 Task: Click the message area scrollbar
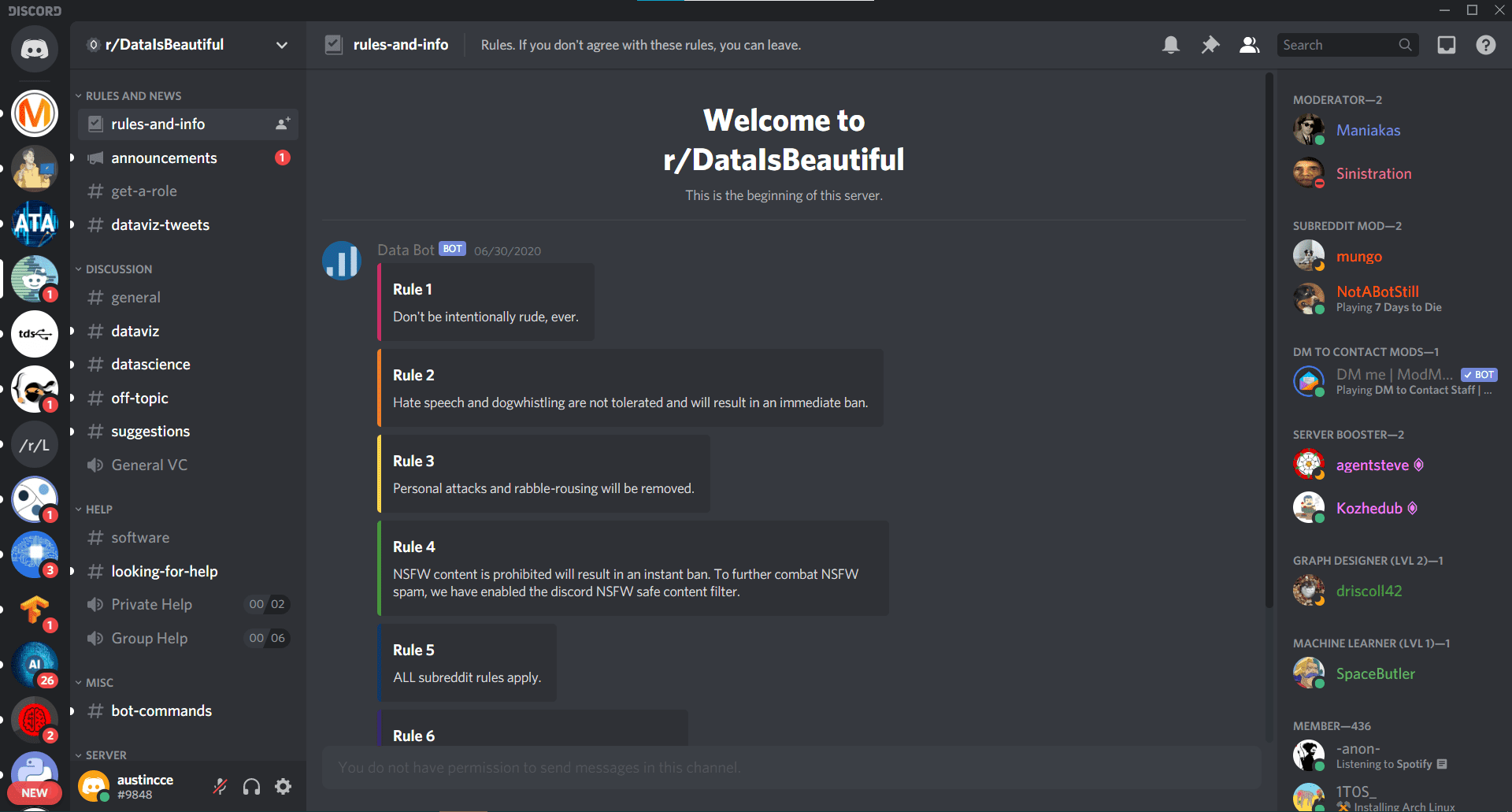(1269, 339)
